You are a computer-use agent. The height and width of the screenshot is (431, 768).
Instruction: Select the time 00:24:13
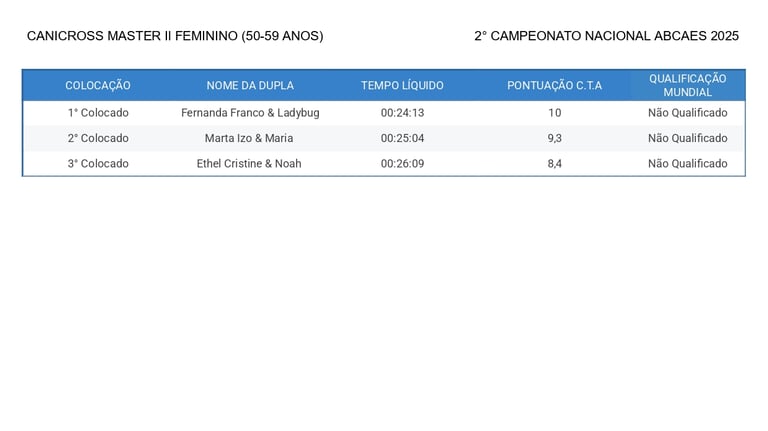click(402, 113)
